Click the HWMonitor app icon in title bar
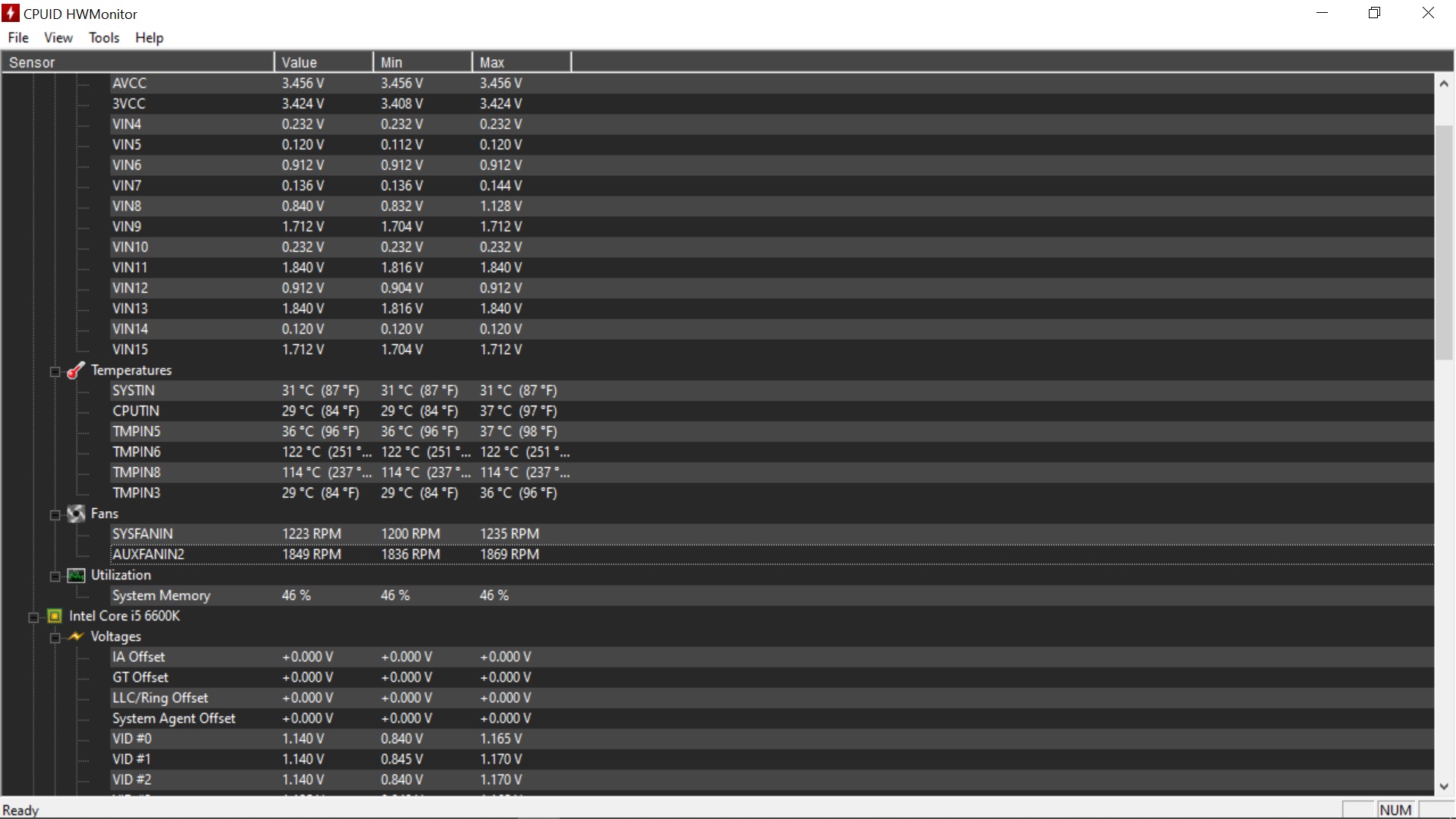The width and height of the screenshot is (1456, 819). point(11,14)
